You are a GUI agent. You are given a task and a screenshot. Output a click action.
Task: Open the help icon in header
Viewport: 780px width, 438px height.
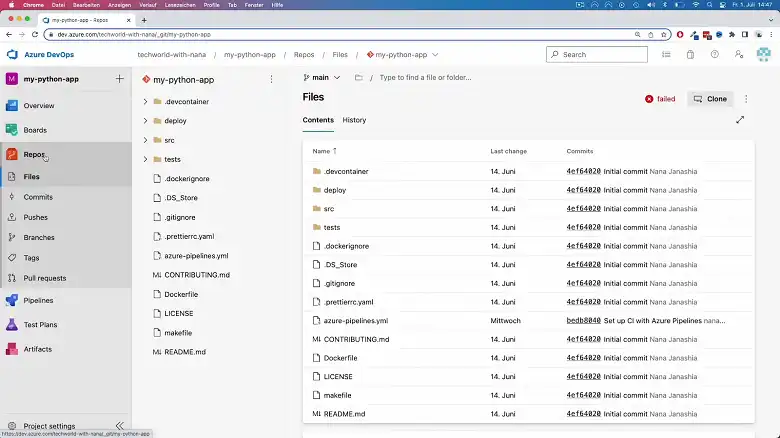point(714,54)
